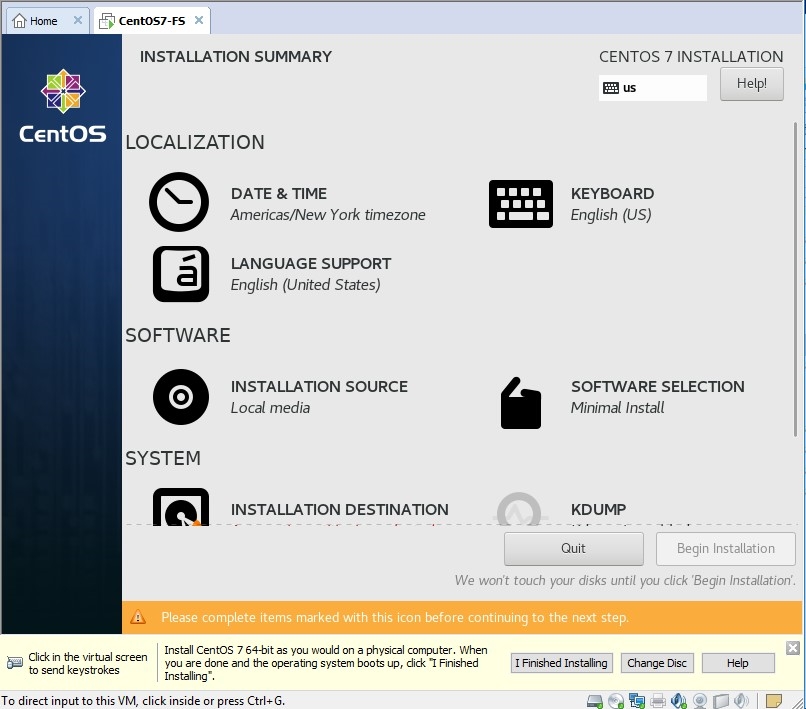Image resolution: width=806 pixels, height=709 pixels.
Task: Click the CentOS installer Help! button
Action: click(x=752, y=84)
